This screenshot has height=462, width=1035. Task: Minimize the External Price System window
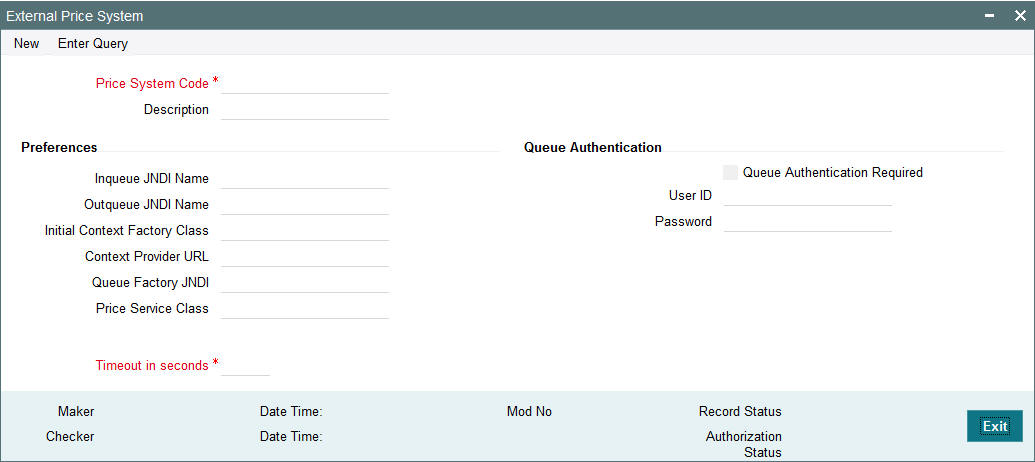[990, 16]
